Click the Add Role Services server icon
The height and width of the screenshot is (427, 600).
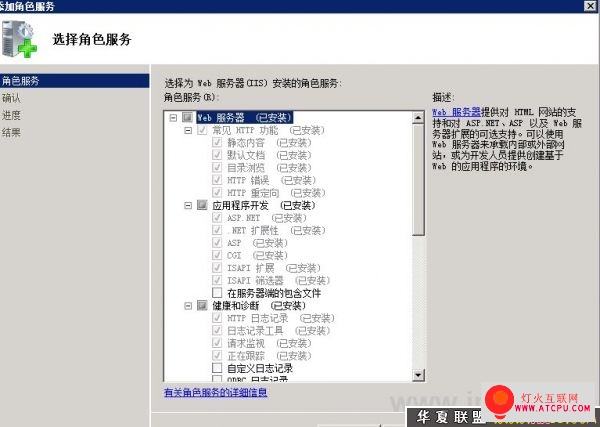coord(19,39)
